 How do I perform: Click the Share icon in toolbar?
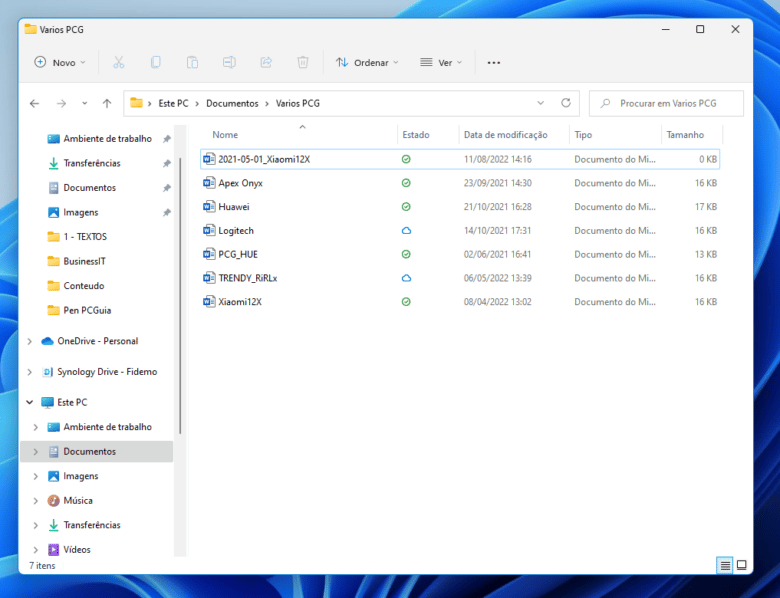(266, 62)
